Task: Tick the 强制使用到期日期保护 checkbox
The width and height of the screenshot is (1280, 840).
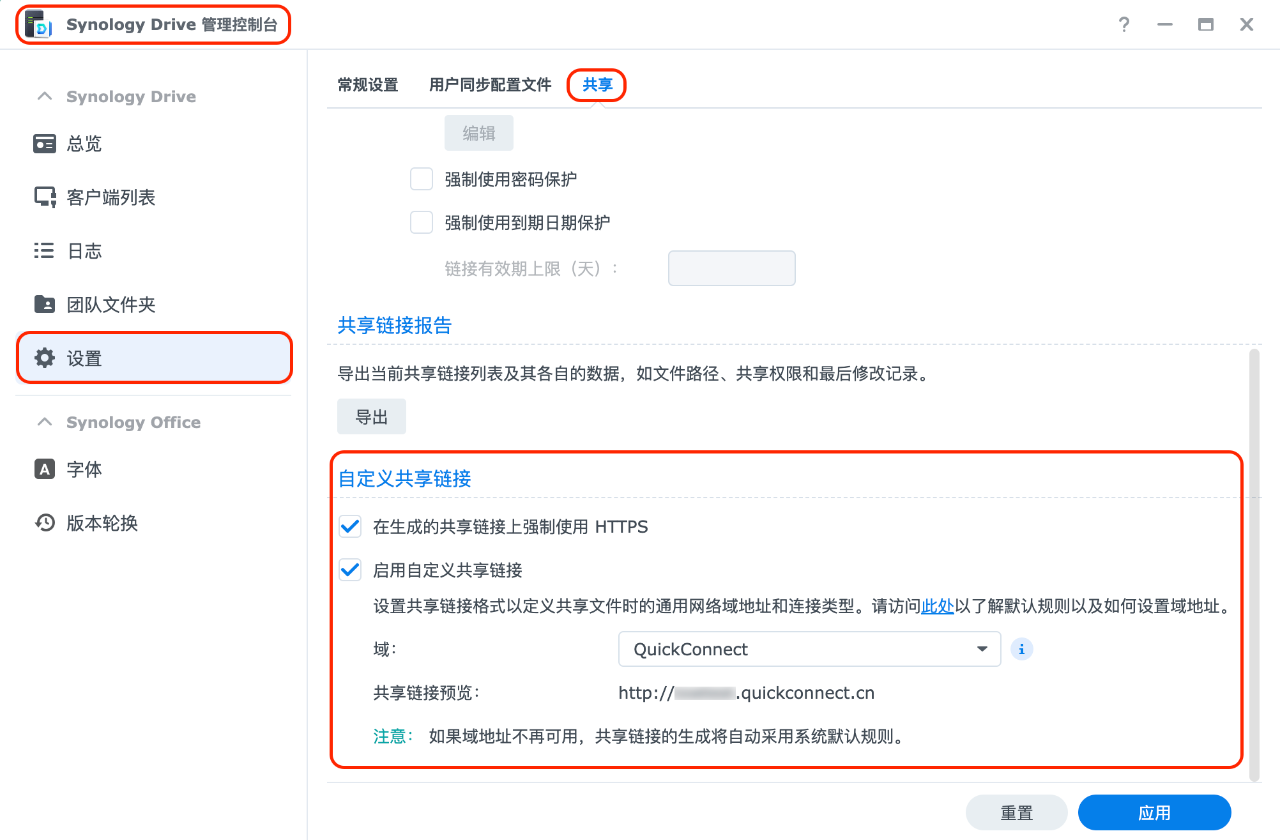Action: coord(422,222)
